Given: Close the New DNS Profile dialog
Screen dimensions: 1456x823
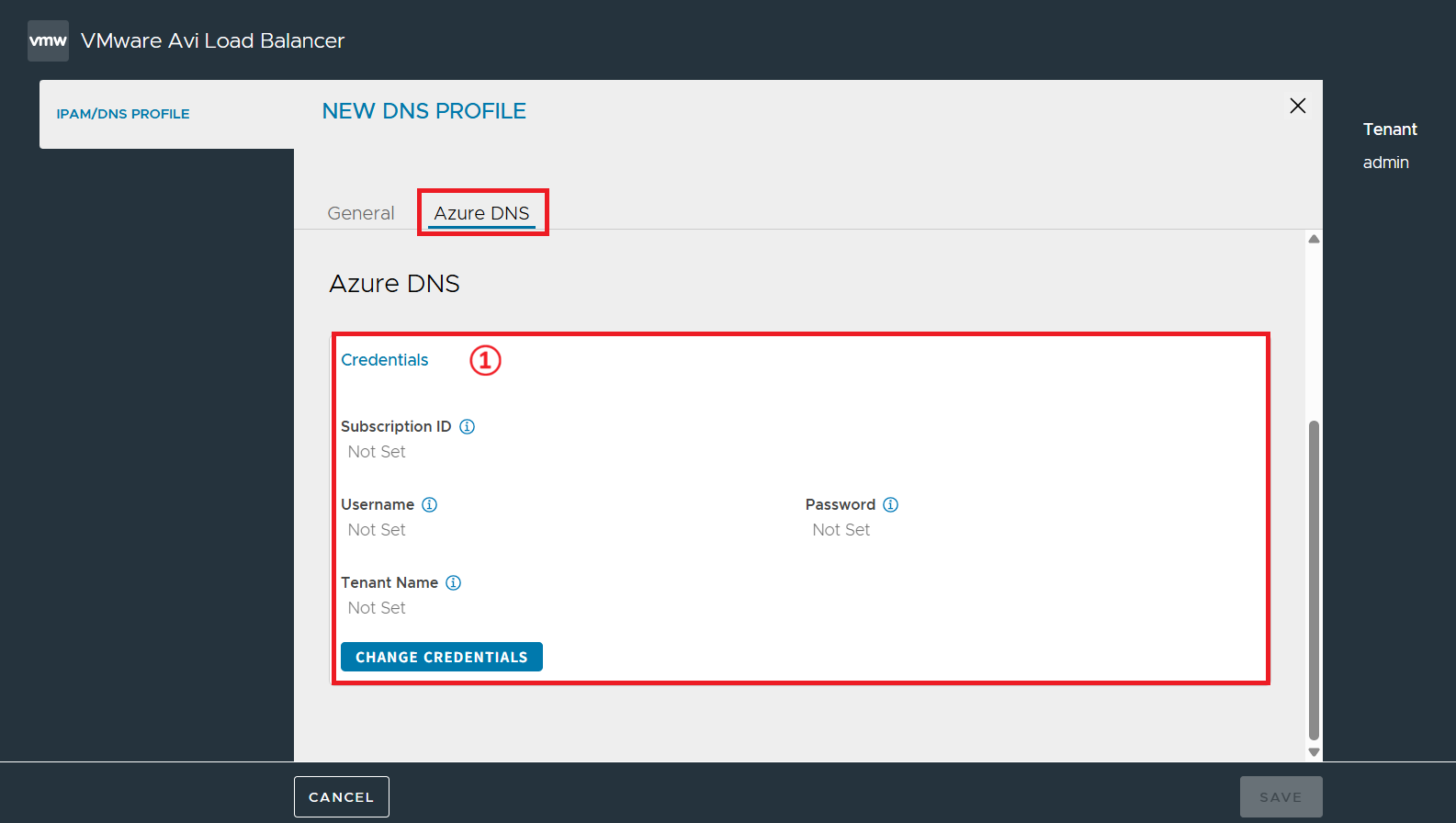Looking at the screenshot, I should coord(1297,106).
